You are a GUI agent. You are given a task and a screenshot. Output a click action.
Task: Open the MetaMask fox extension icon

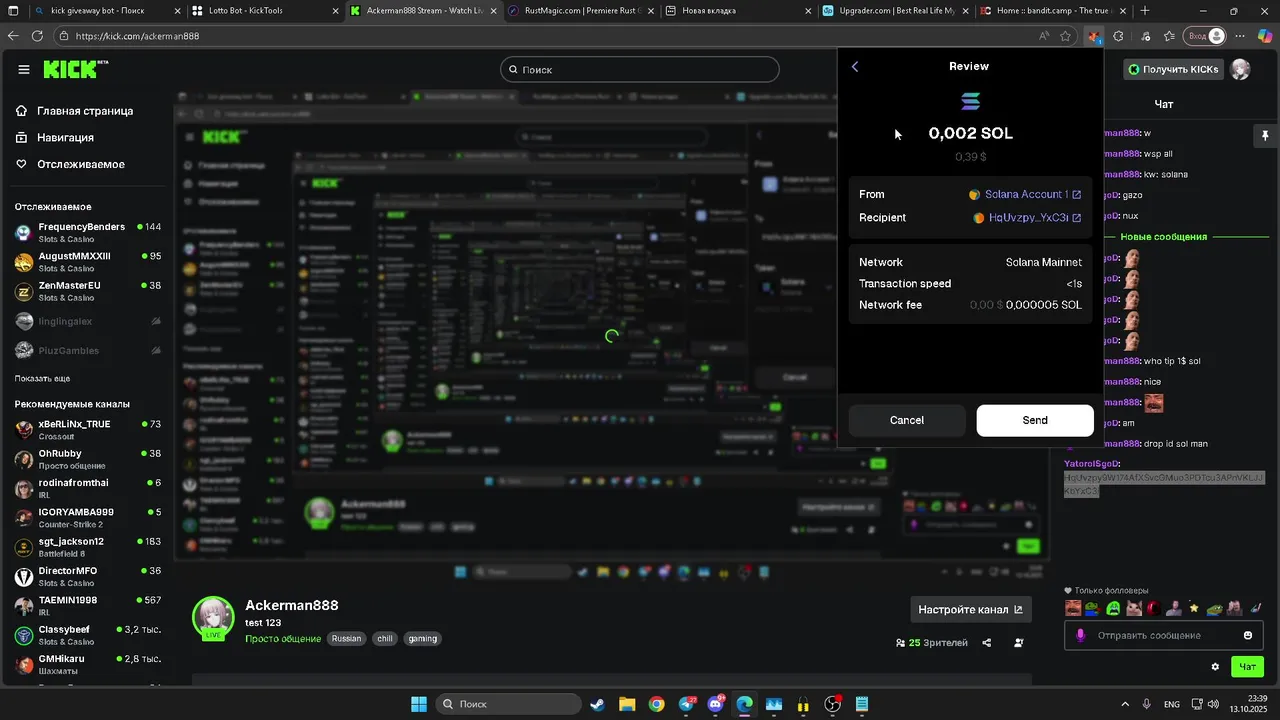(1093, 36)
